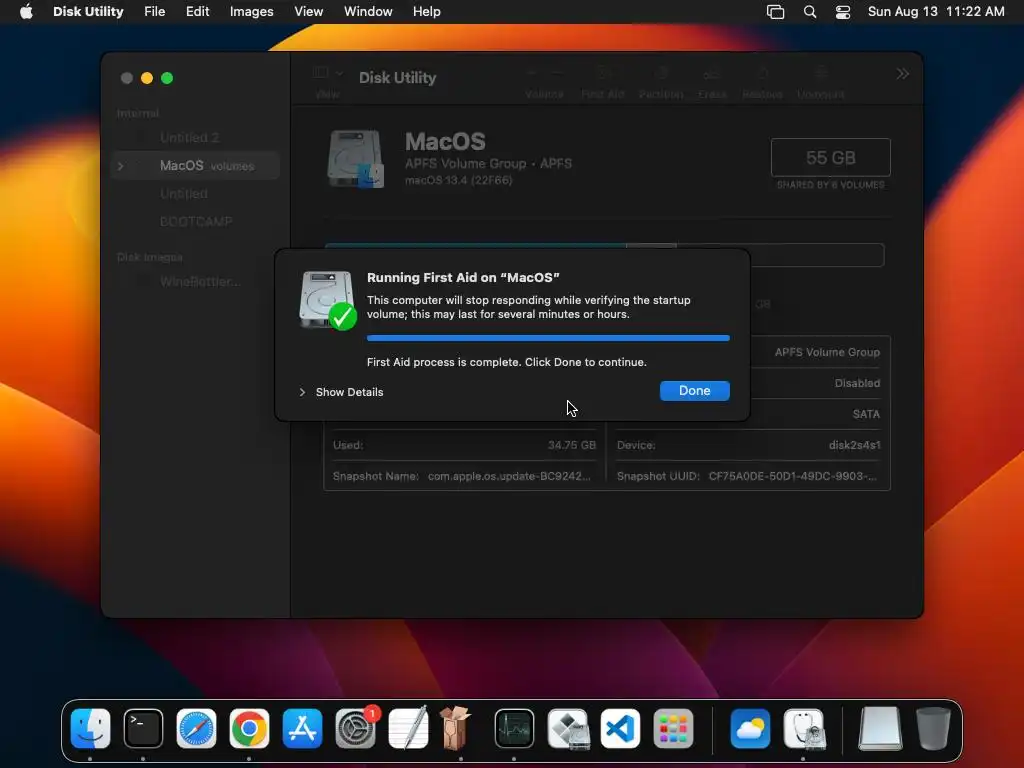Viewport: 1024px width, 768px height.
Task: Expand Show Details disclosure chevron
Action: pyautogui.click(x=302, y=392)
